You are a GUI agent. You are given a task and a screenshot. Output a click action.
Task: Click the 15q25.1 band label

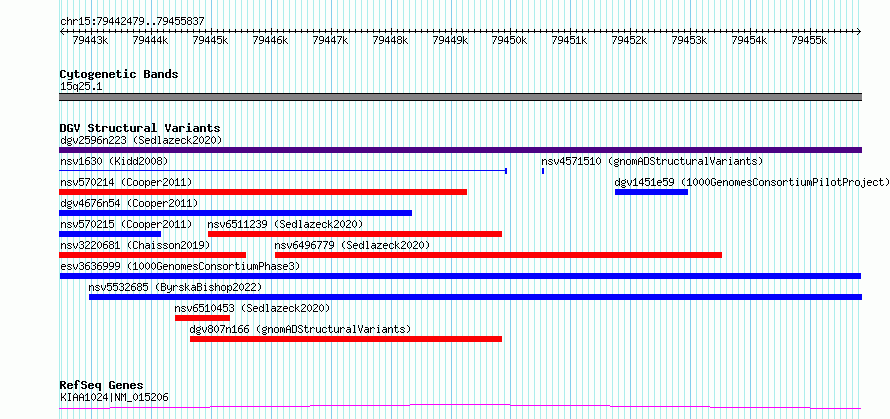tap(81, 87)
